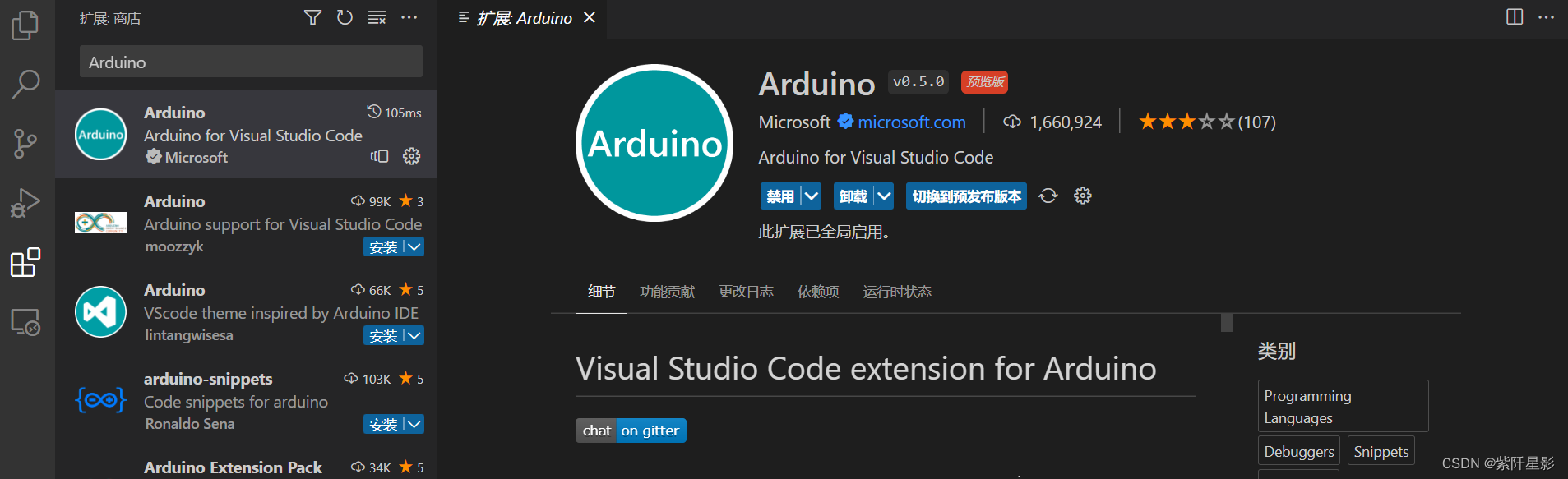
Task: Click the pre-release switch icon on Microsoft Arduino row
Action: 379,156
